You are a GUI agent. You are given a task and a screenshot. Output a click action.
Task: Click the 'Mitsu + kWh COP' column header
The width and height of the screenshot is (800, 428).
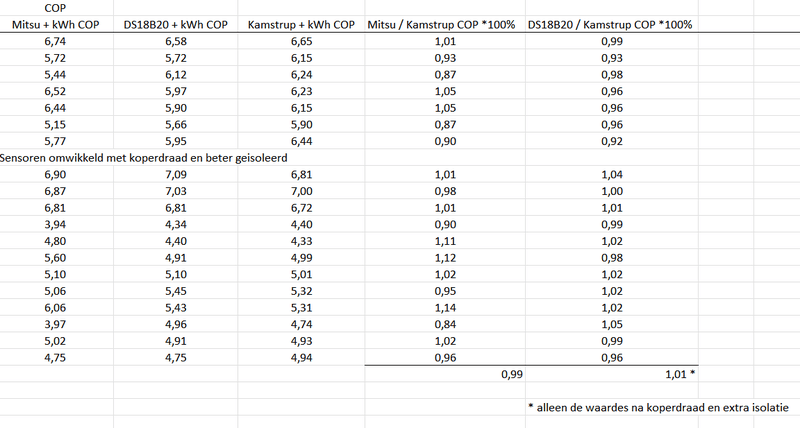point(55,24)
